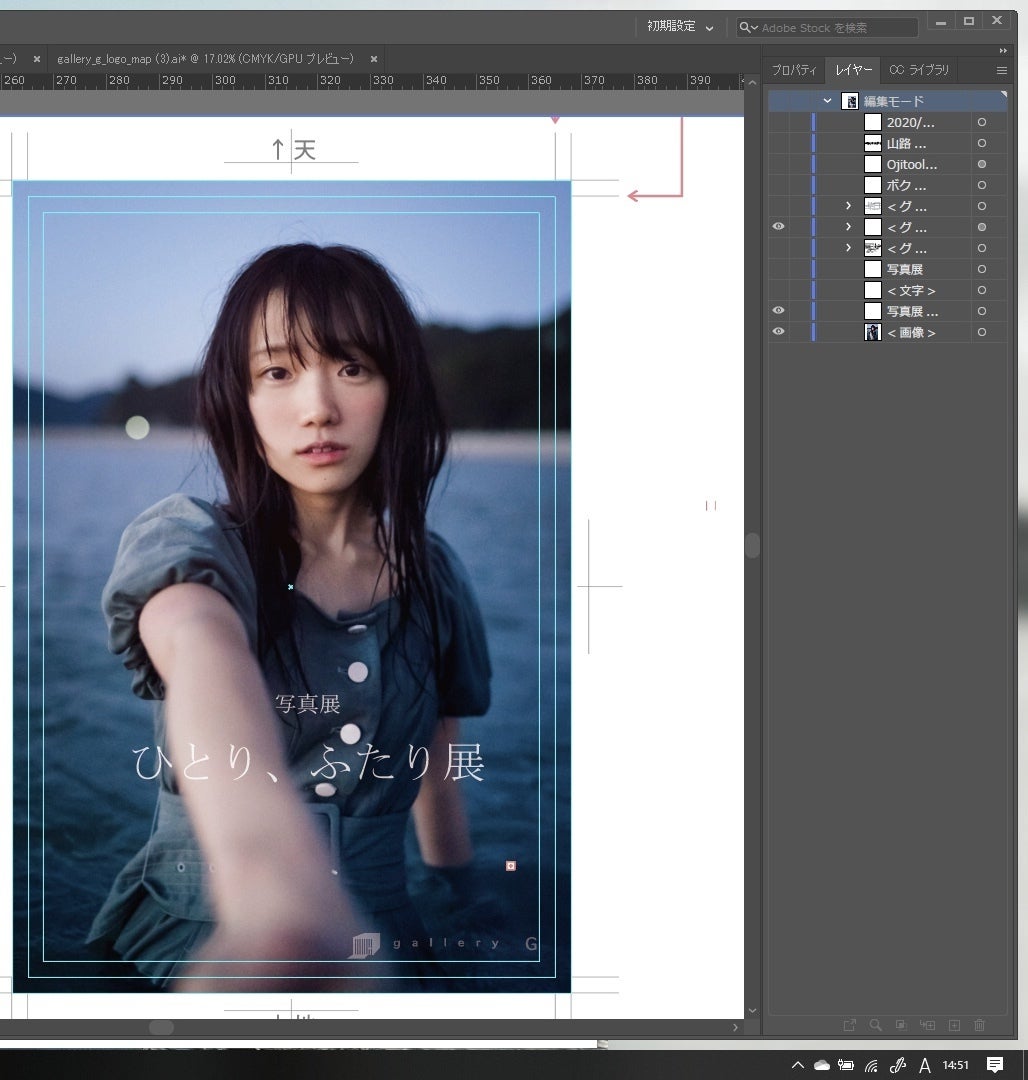Expand the visible <グ...> group sublayer
This screenshot has height=1080, width=1028.
point(848,227)
